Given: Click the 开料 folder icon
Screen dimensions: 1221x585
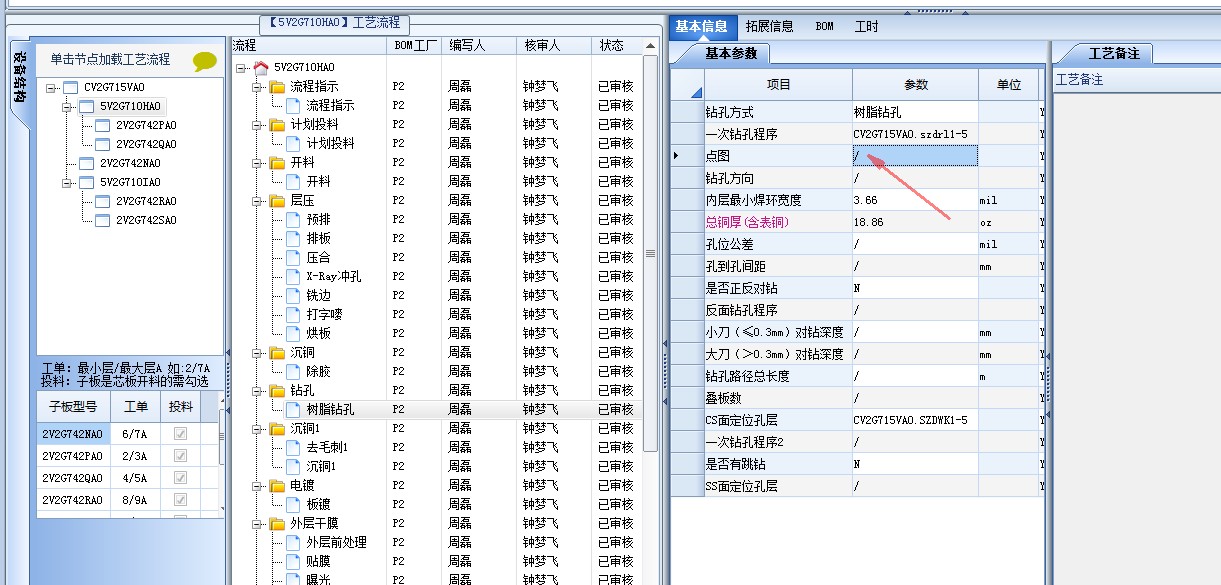Looking at the screenshot, I should 277,162.
